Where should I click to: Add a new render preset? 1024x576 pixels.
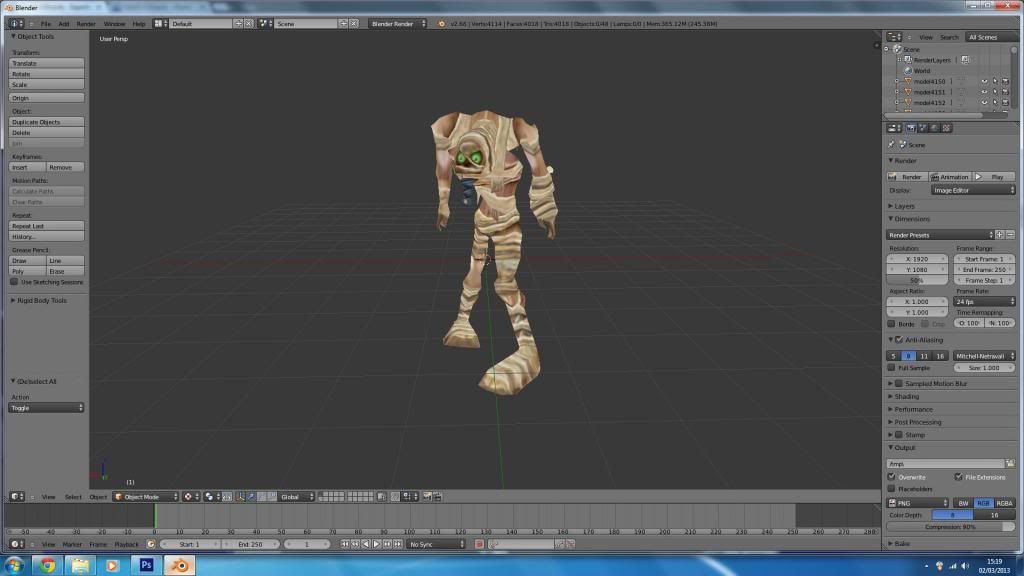click(1000, 235)
